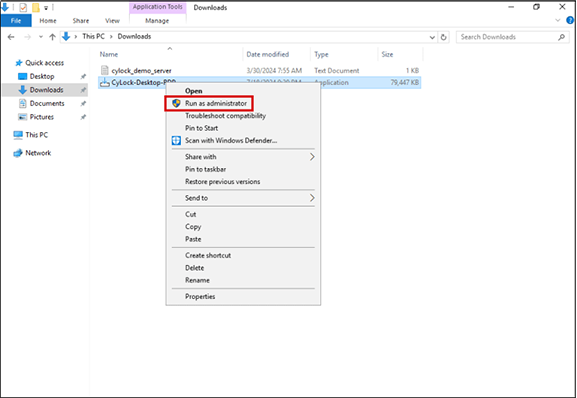Click the Back navigation arrow

click(11, 37)
